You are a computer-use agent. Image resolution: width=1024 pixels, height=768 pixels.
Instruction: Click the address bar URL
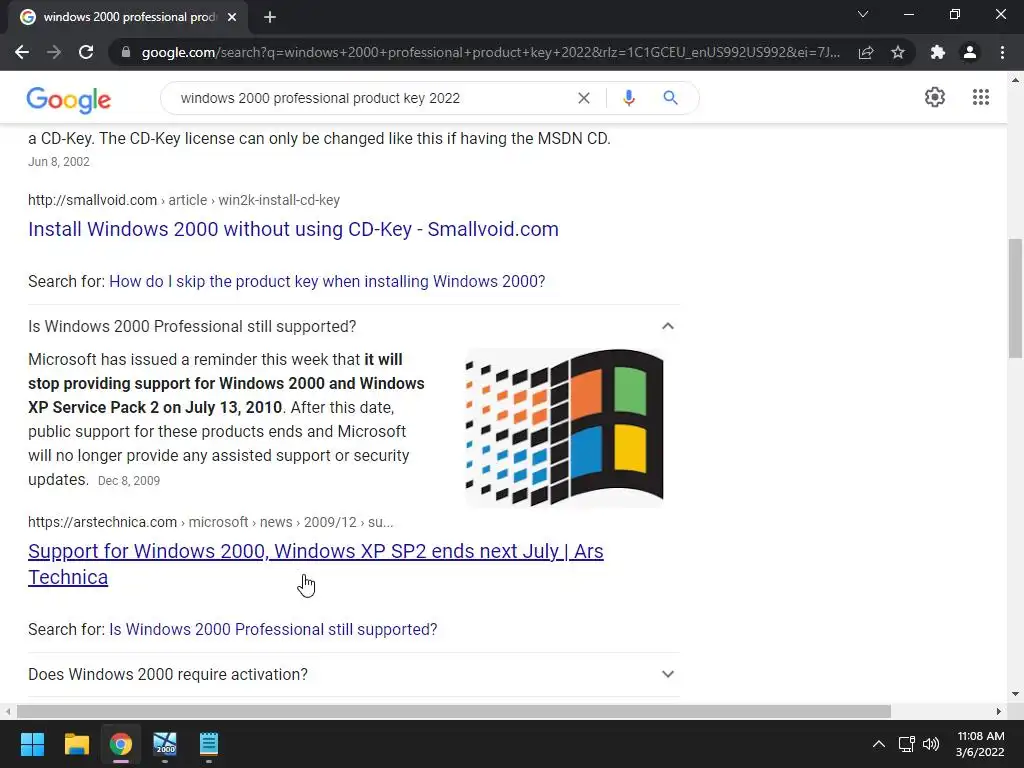point(490,52)
